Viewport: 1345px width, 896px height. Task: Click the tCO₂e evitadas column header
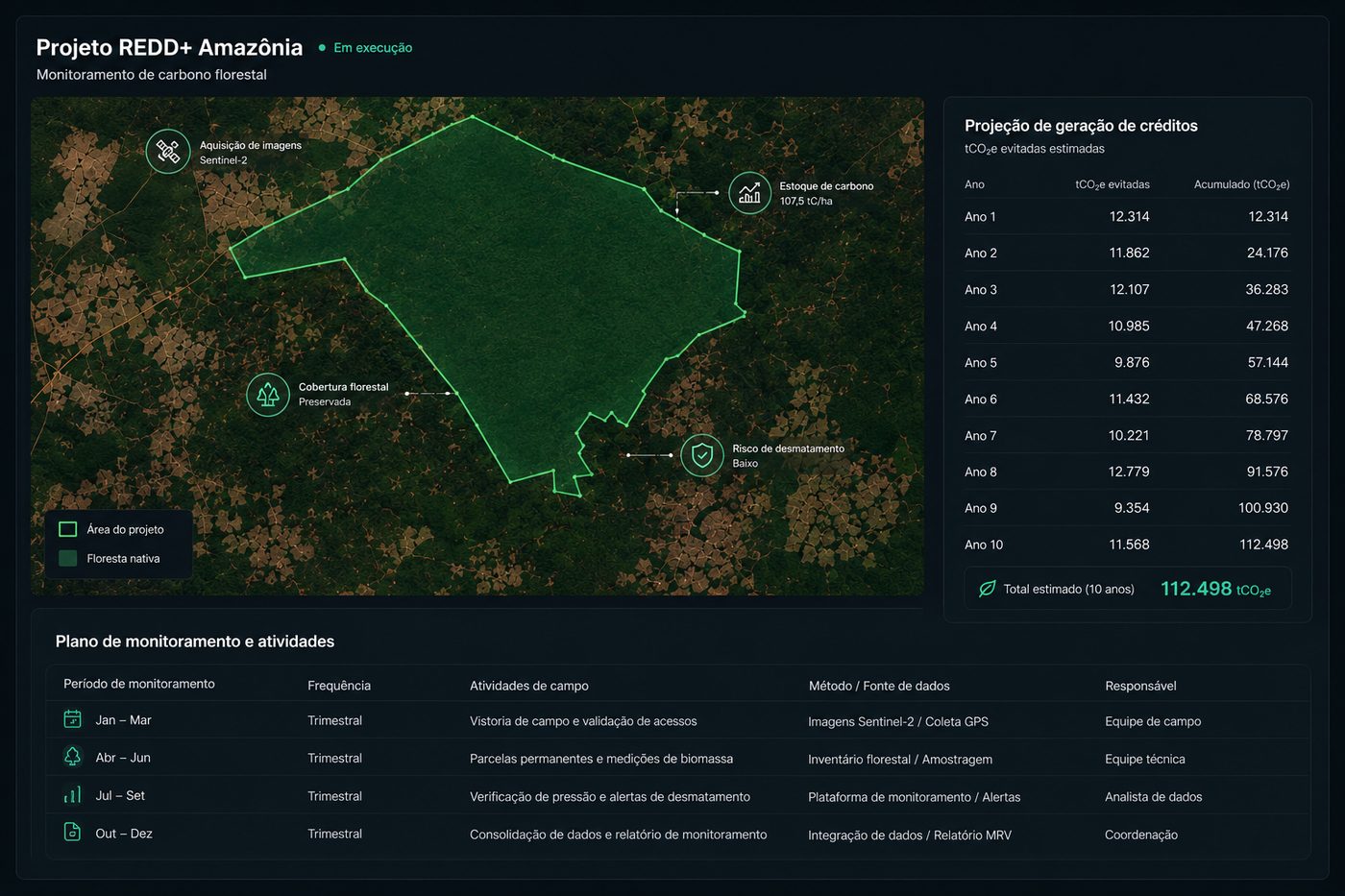click(1113, 184)
